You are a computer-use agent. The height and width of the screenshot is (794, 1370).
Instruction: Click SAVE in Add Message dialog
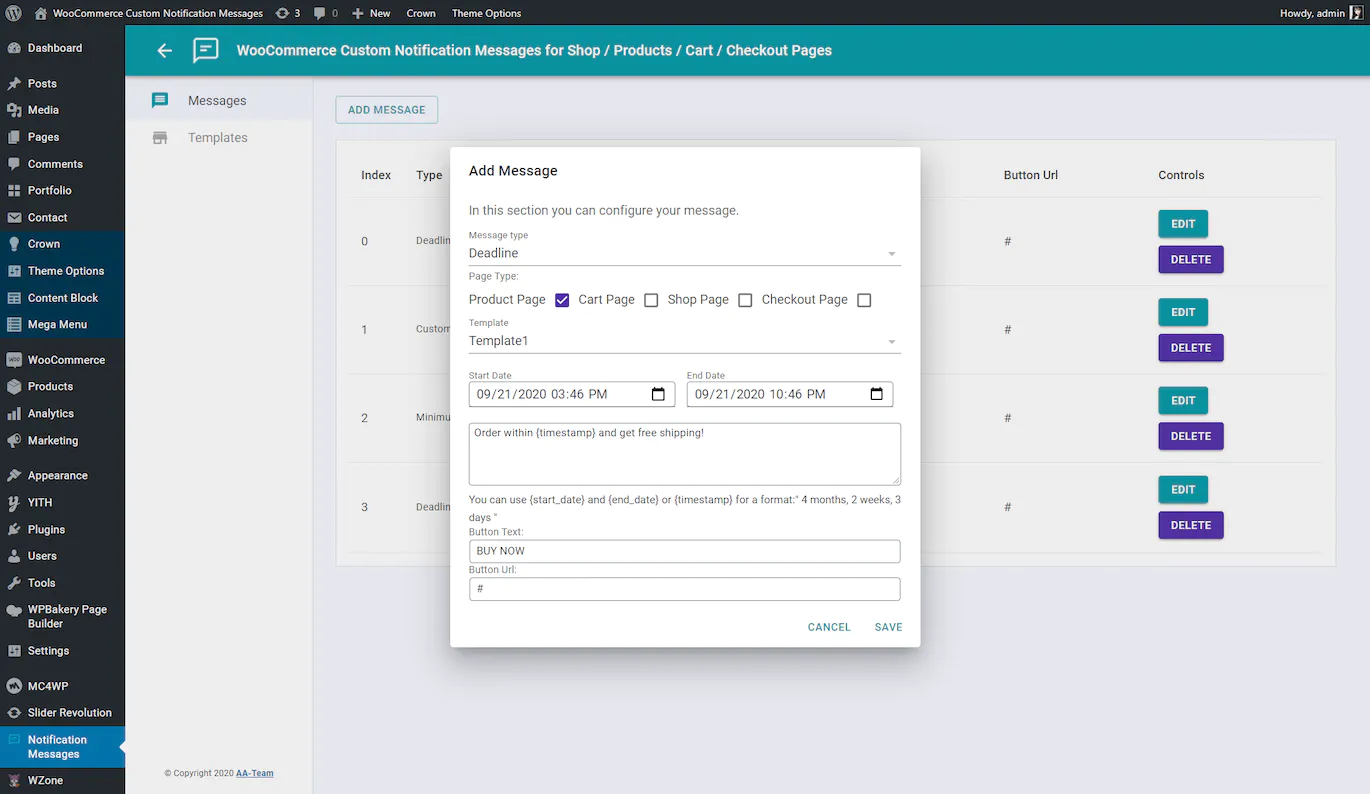click(888, 627)
